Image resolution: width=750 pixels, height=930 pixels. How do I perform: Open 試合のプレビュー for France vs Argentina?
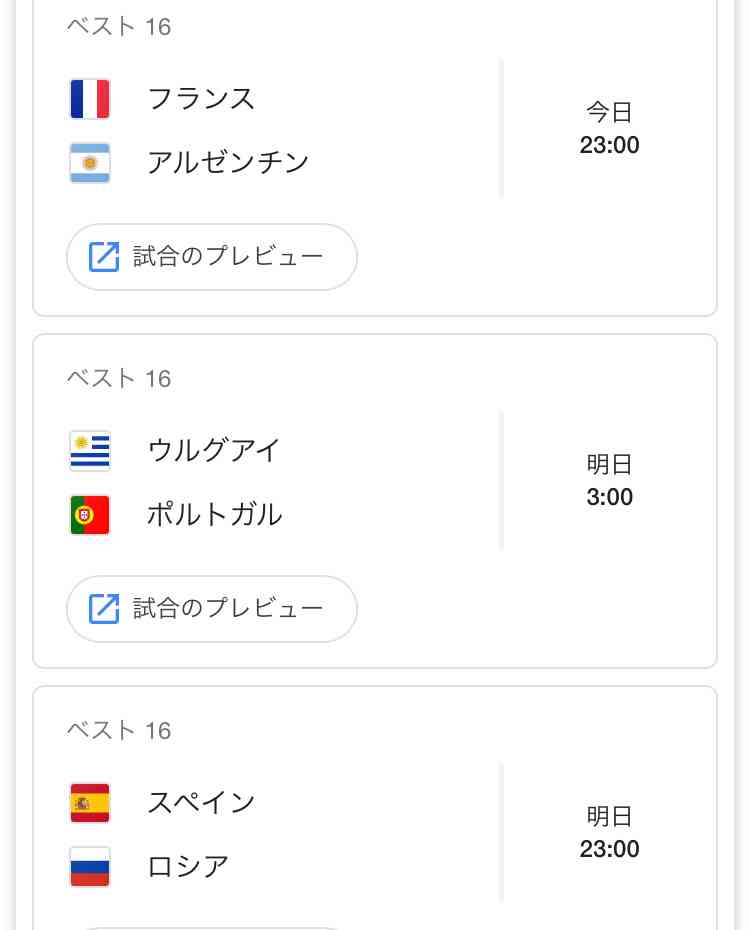212,257
